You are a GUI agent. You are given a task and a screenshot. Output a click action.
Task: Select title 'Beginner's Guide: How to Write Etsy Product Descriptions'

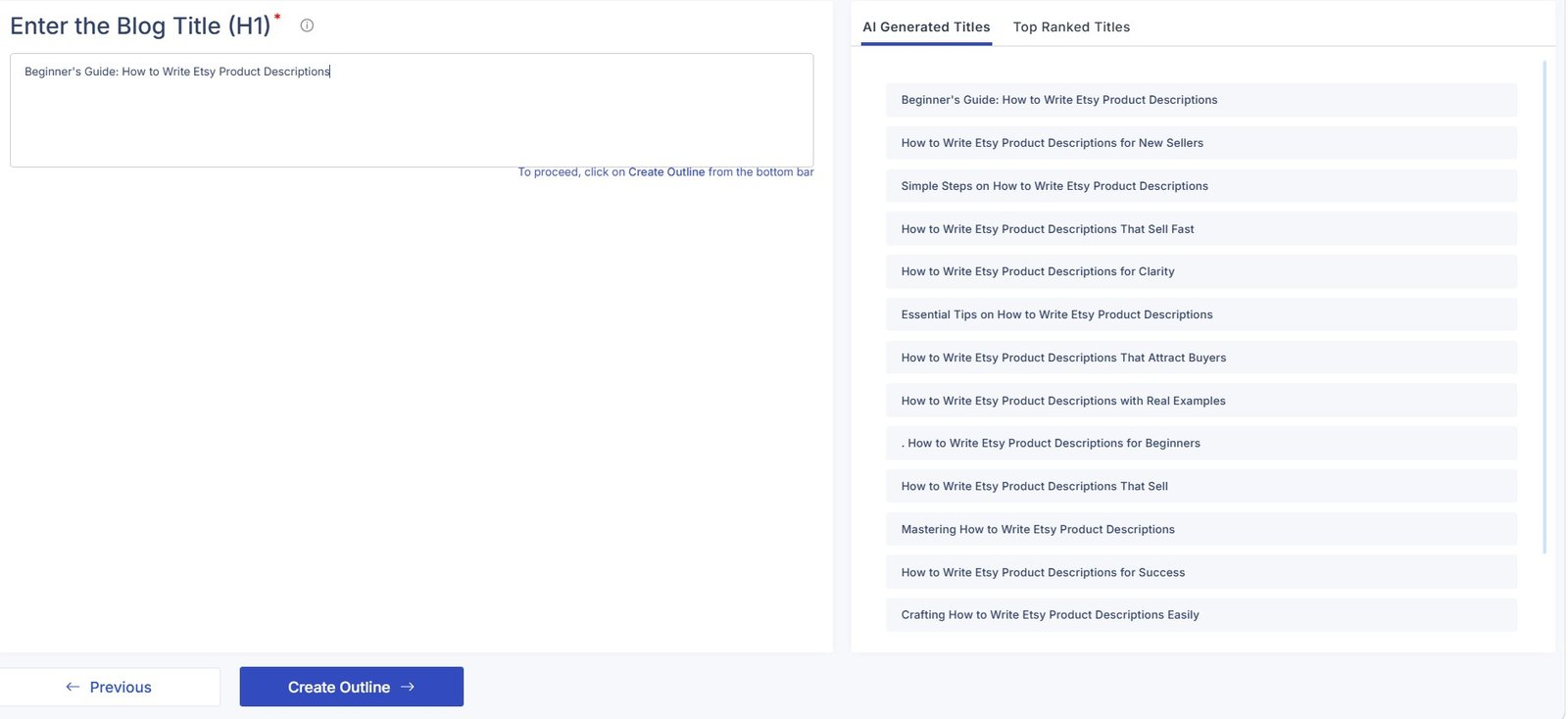(x=1201, y=100)
